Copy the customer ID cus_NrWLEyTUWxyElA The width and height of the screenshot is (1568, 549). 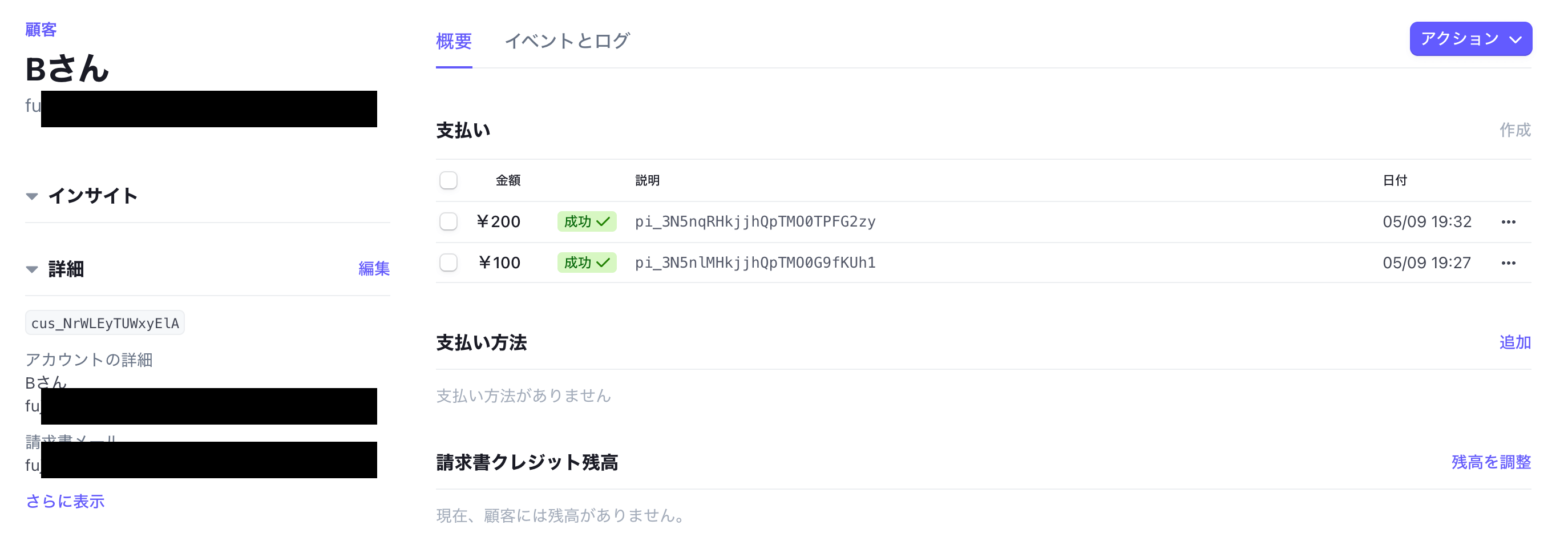[x=104, y=323]
